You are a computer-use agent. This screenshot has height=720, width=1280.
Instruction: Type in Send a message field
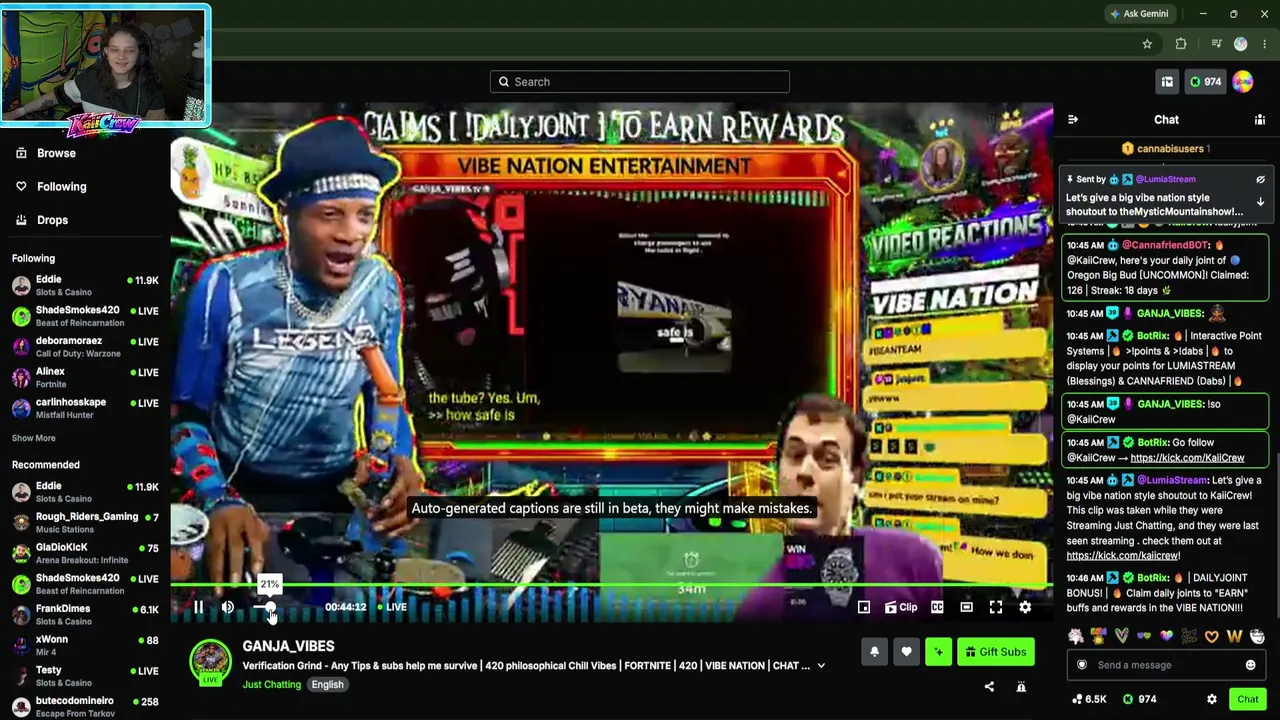coord(1166,665)
